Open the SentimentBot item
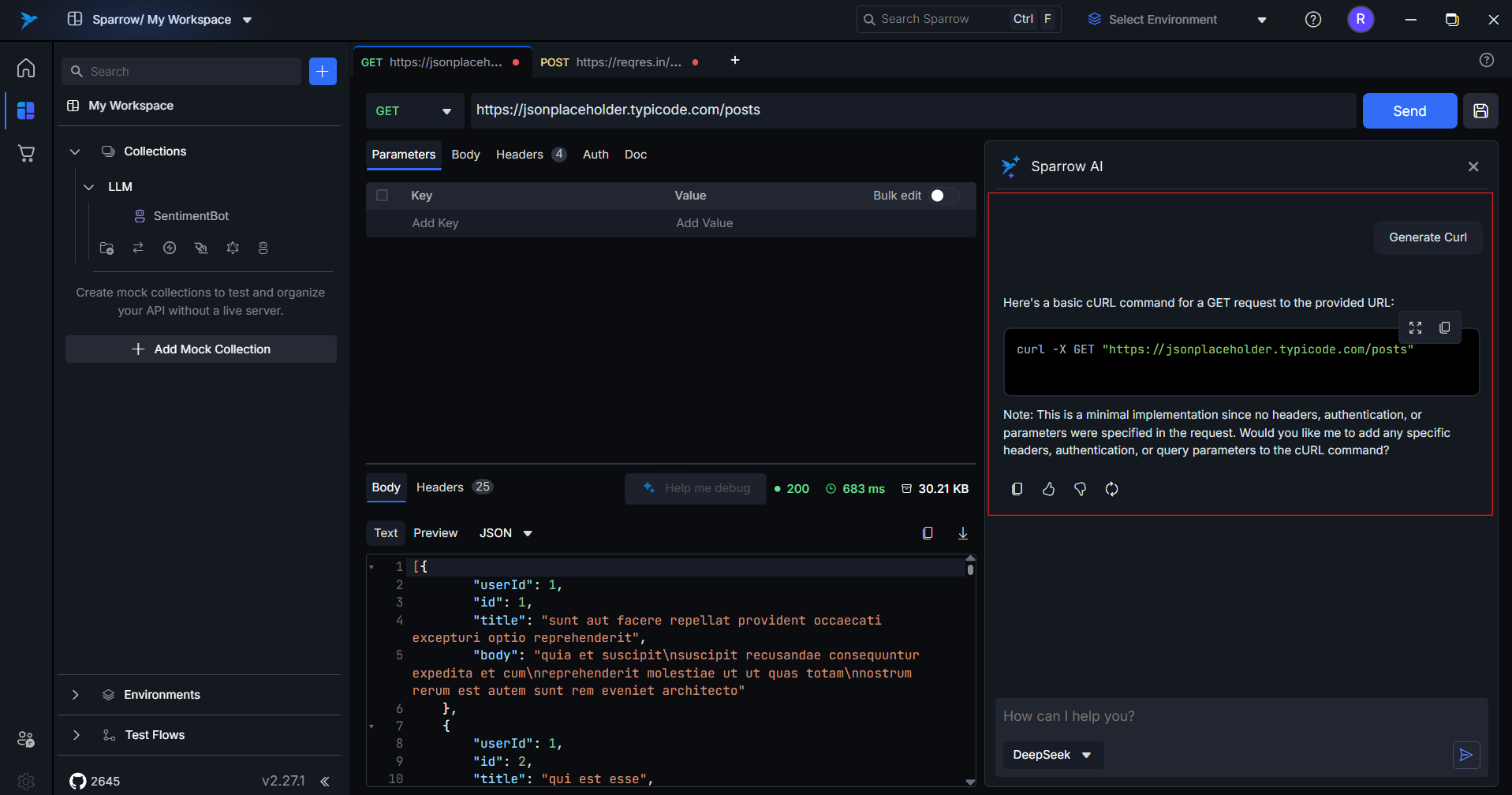 (191, 216)
